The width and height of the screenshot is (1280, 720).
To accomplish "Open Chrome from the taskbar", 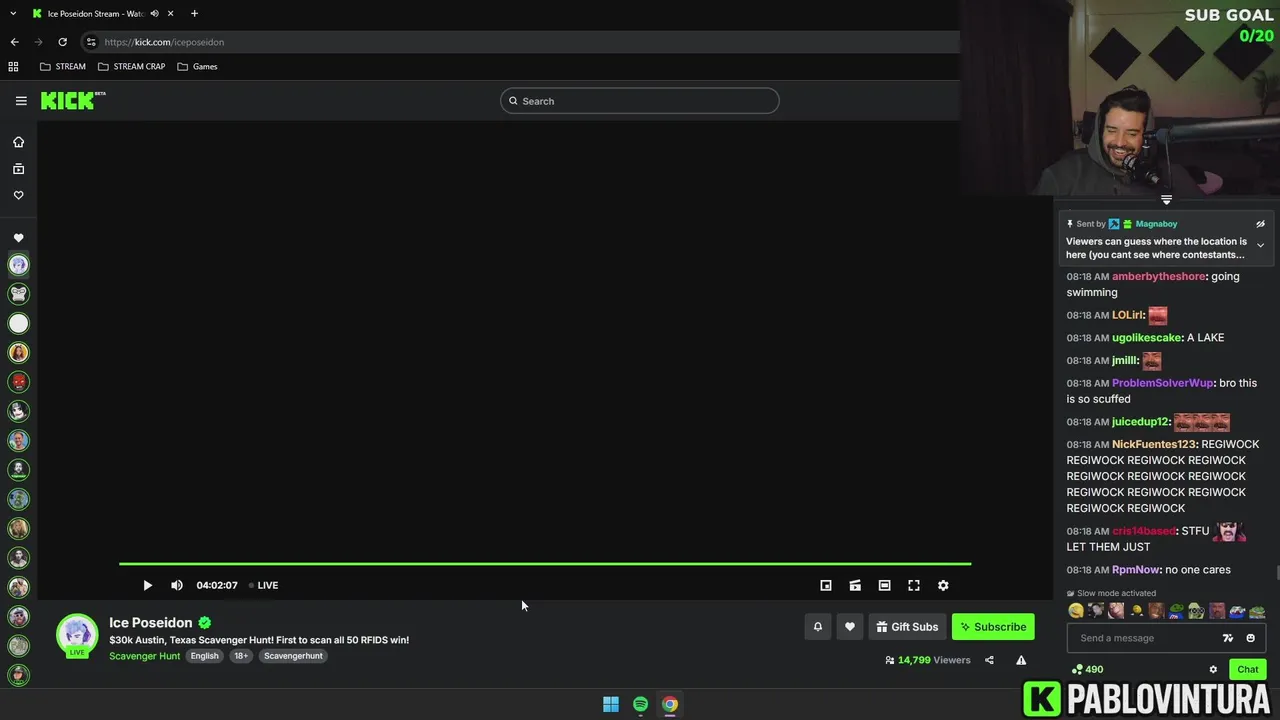I will point(670,704).
